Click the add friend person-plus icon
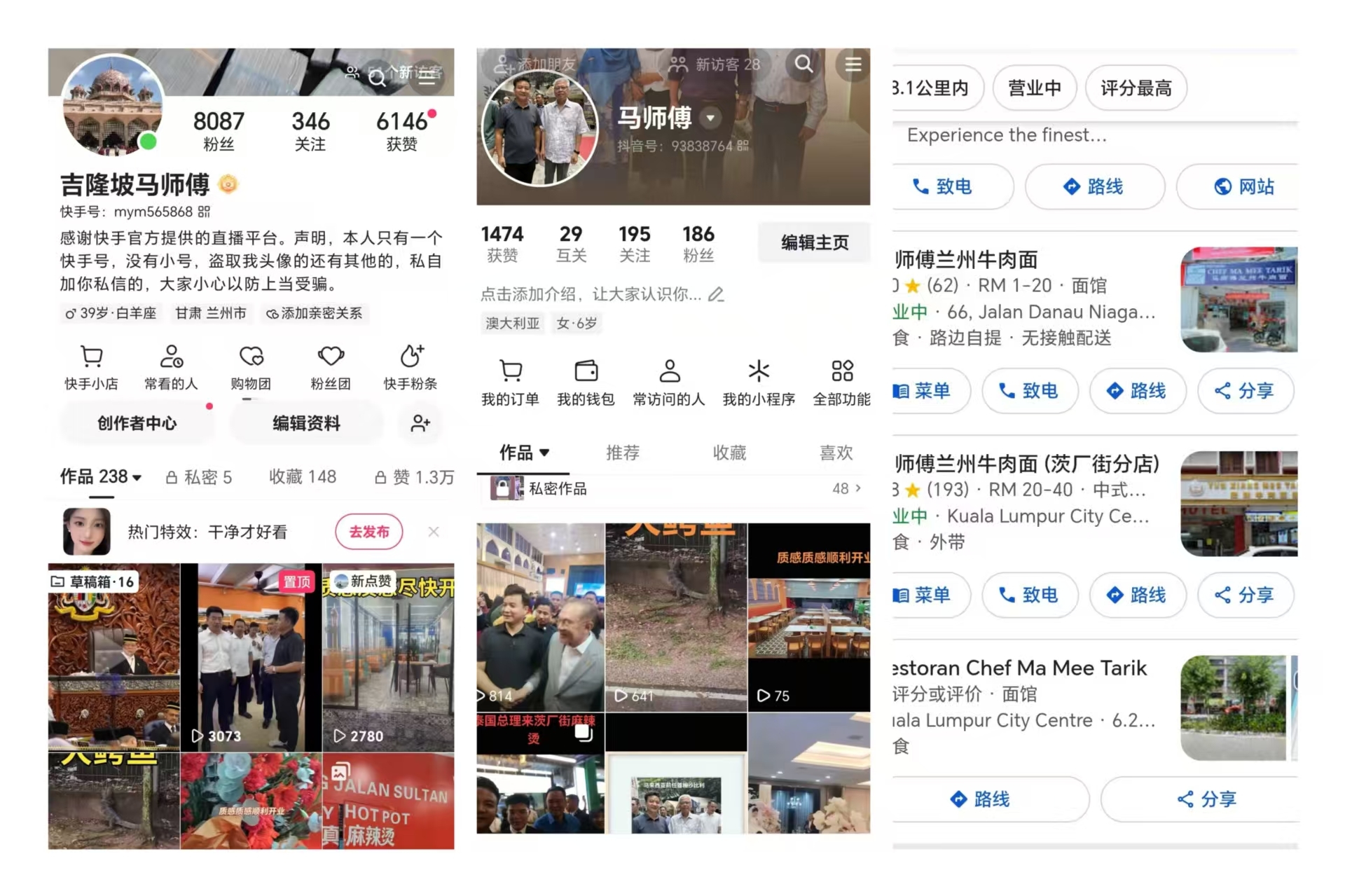 pos(420,423)
